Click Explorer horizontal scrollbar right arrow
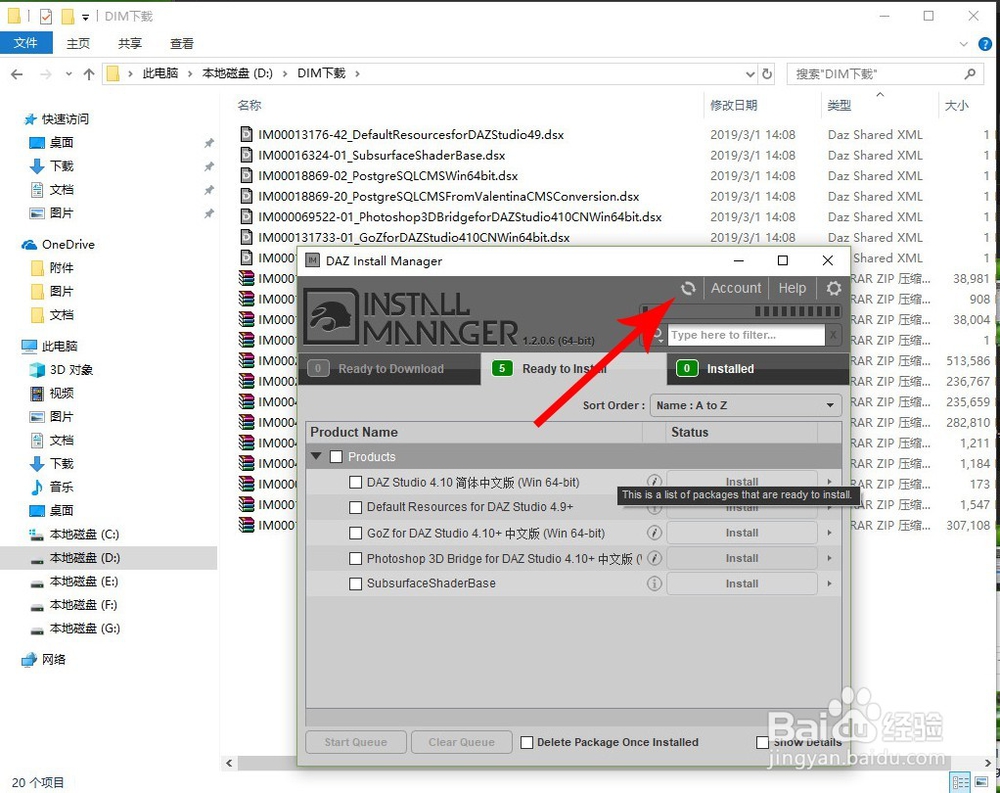Screen dimensions: 1000x793 [988, 762]
